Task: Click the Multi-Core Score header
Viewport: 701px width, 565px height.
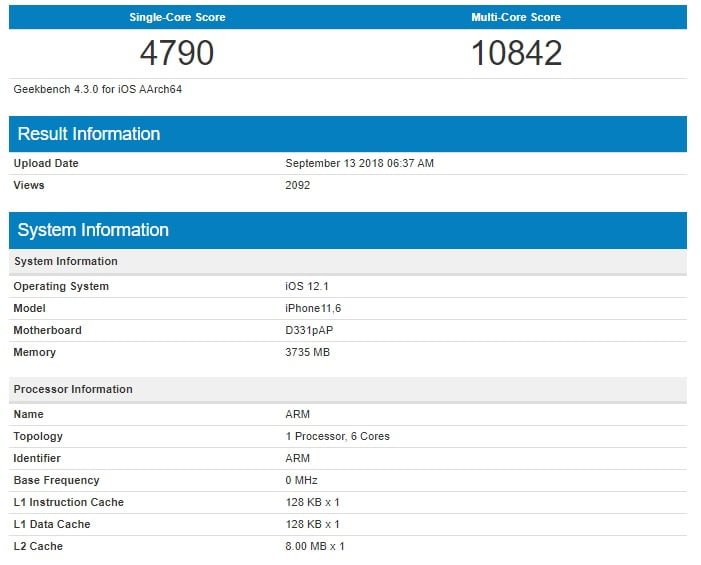Action: pos(516,17)
